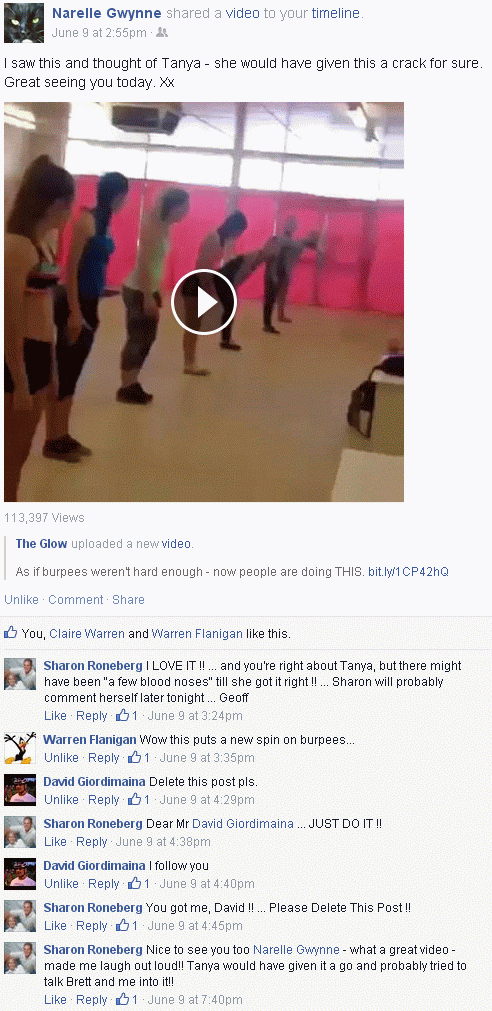Viewport: 492px width, 1011px height.
Task: Open David Giordimaina's avatar by 'Delete this post'
Action: tap(20, 790)
